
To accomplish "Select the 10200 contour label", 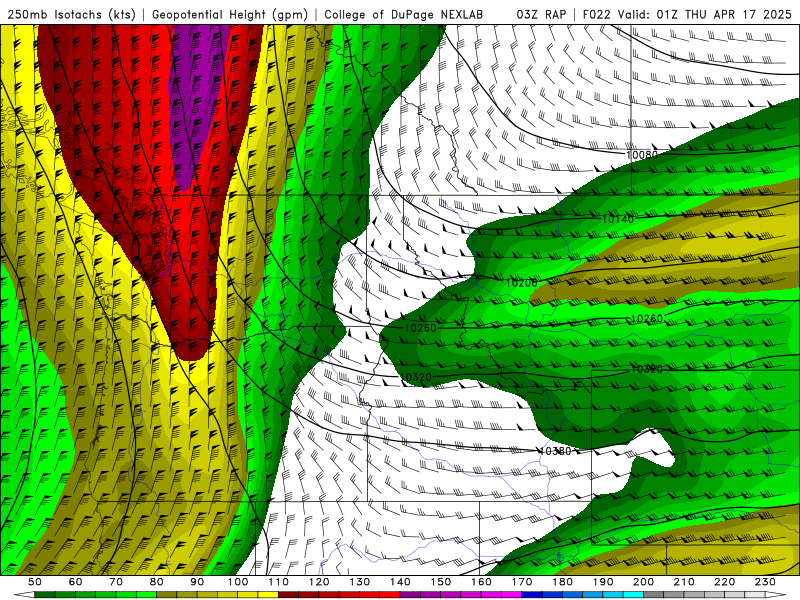I will tap(521, 282).
